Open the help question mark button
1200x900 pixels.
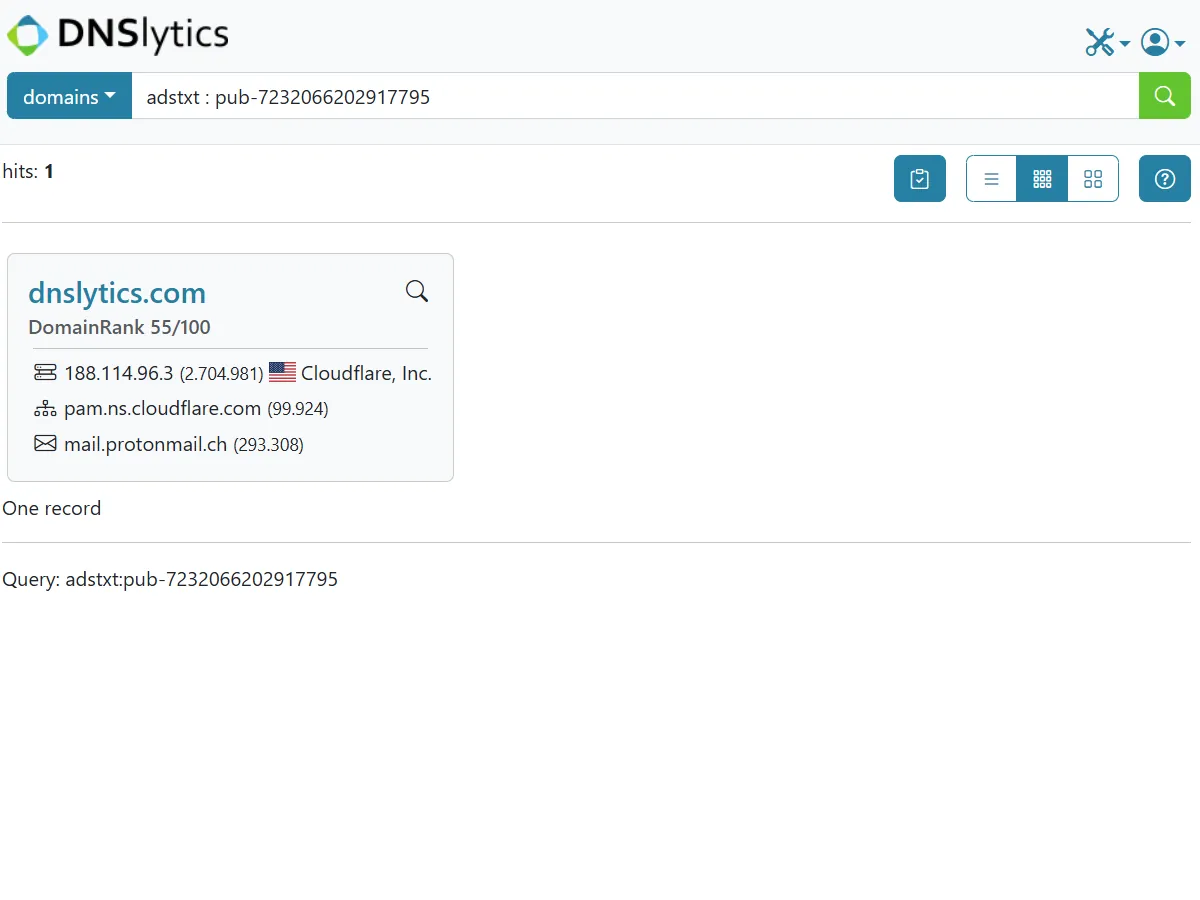(1165, 179)
